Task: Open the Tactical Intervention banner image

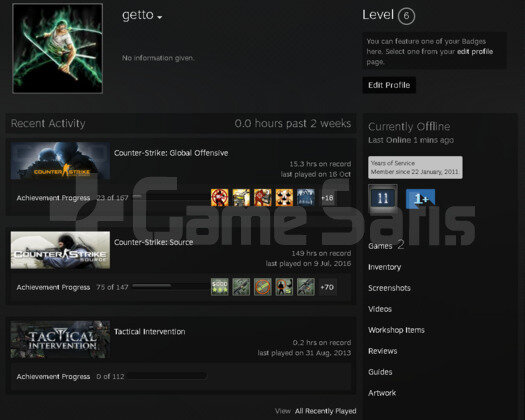Action: coord(60,340)
